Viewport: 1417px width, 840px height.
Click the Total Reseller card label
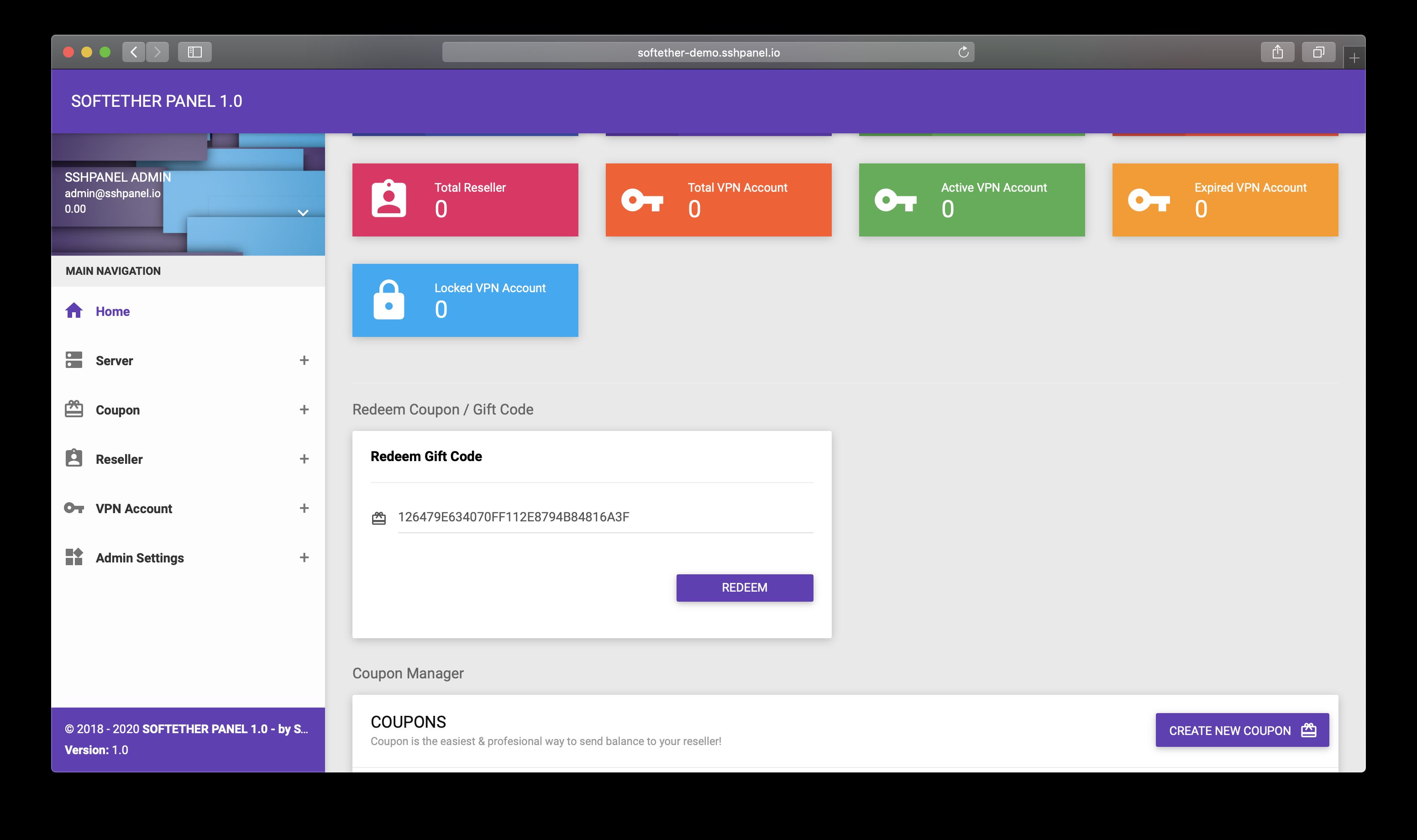[x=470, y=187]
